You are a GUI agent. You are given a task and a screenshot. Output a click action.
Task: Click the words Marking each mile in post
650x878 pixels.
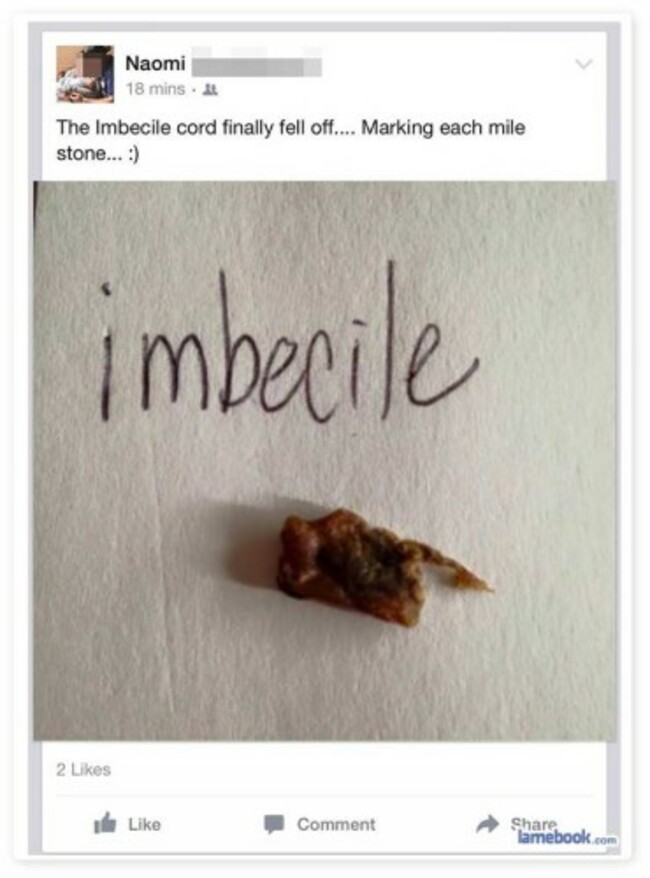(443, 128)
